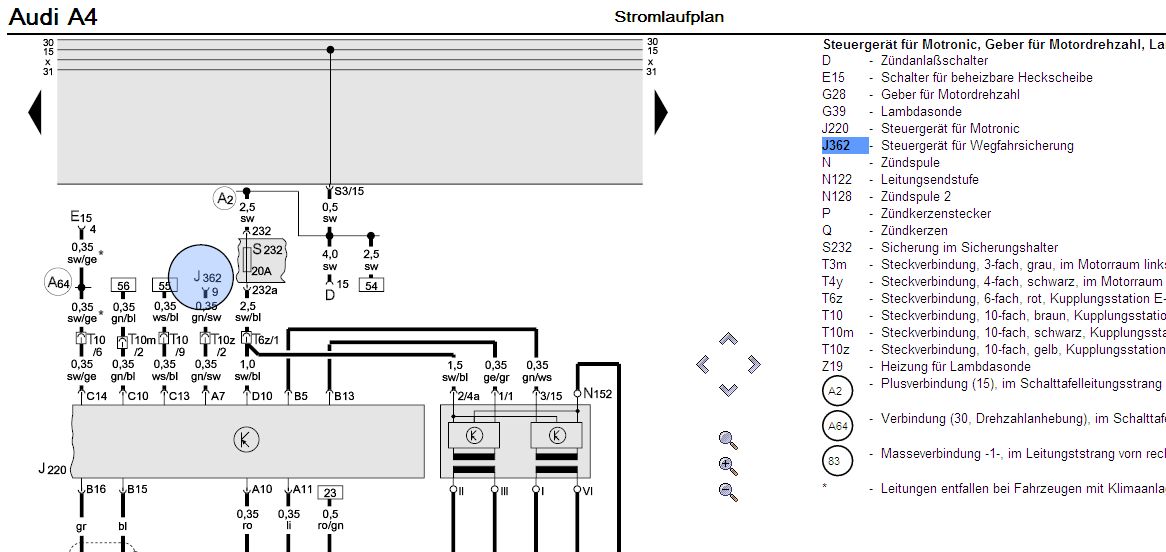Pan diagram up with the up chevron
This screenshot has width=1166, height=552.
pyautogui.click(x=729, y=339)
